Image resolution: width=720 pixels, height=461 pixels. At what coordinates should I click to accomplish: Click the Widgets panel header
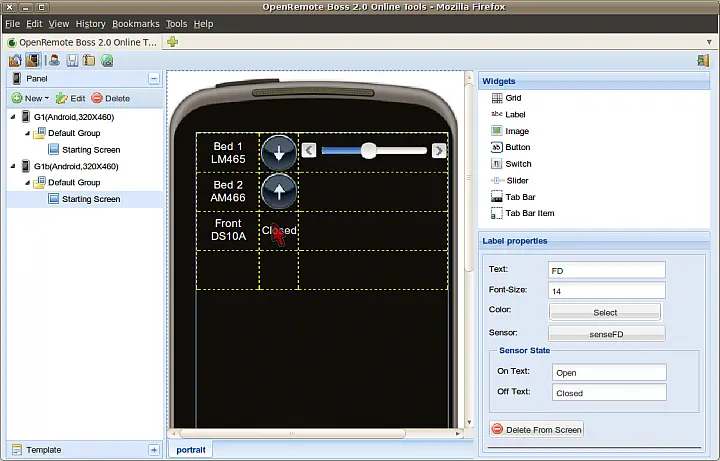[594, 81]
